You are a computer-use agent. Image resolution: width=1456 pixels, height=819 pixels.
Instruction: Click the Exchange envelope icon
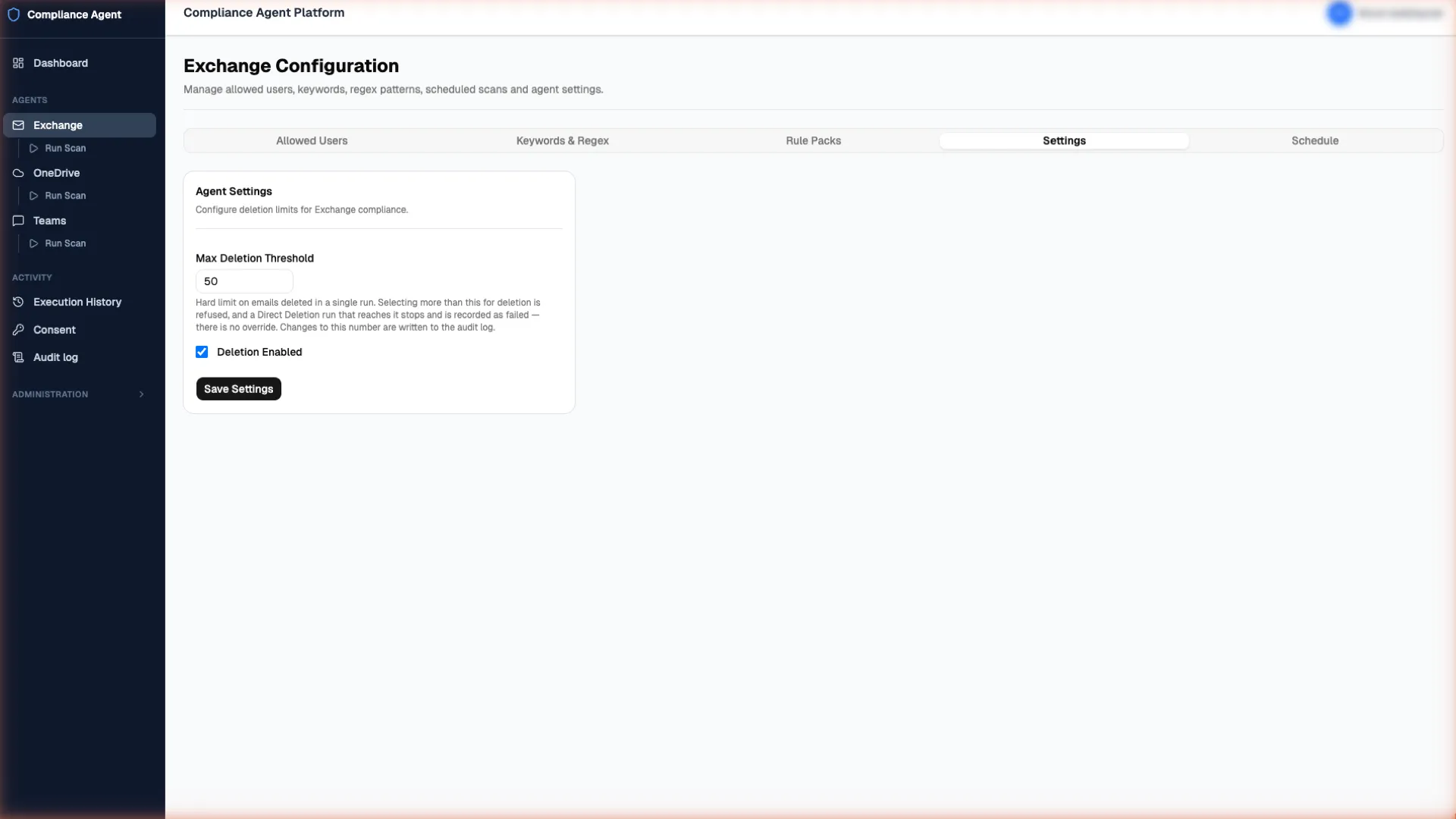tap(18, 125)
